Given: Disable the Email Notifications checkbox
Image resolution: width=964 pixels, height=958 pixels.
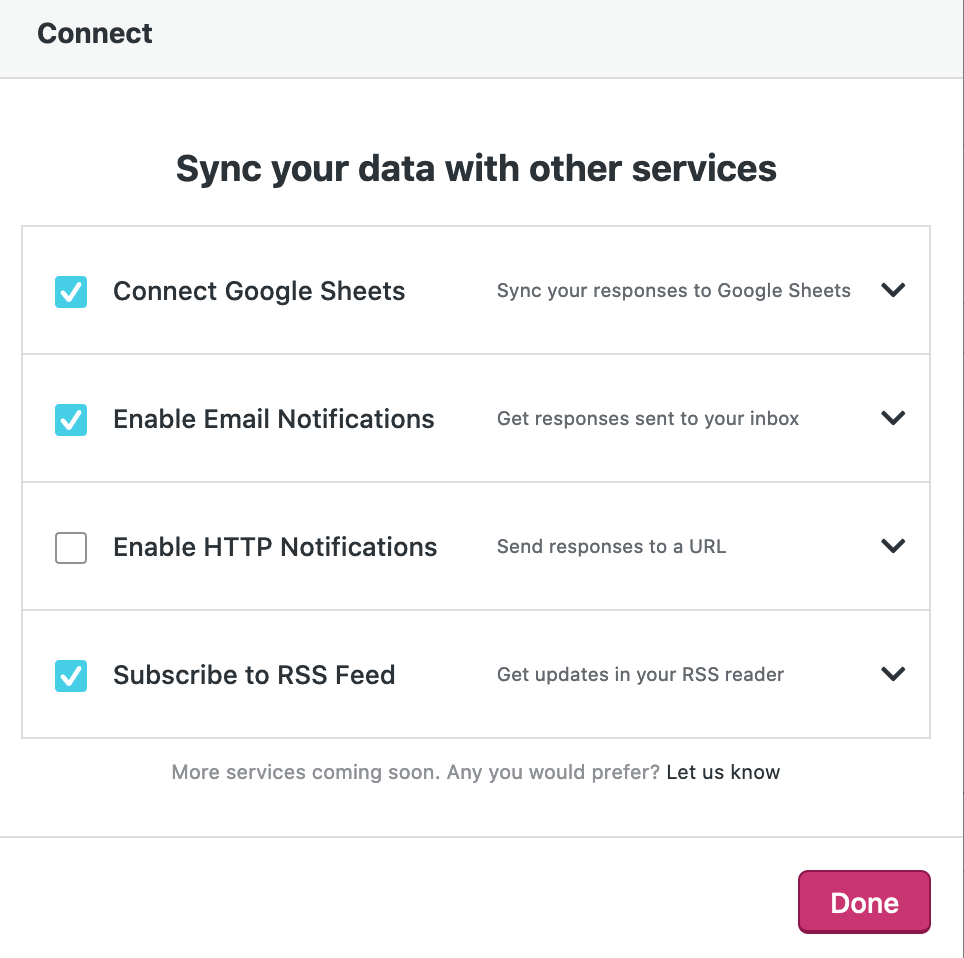Looking at the screenshot, I should [71, 419].
